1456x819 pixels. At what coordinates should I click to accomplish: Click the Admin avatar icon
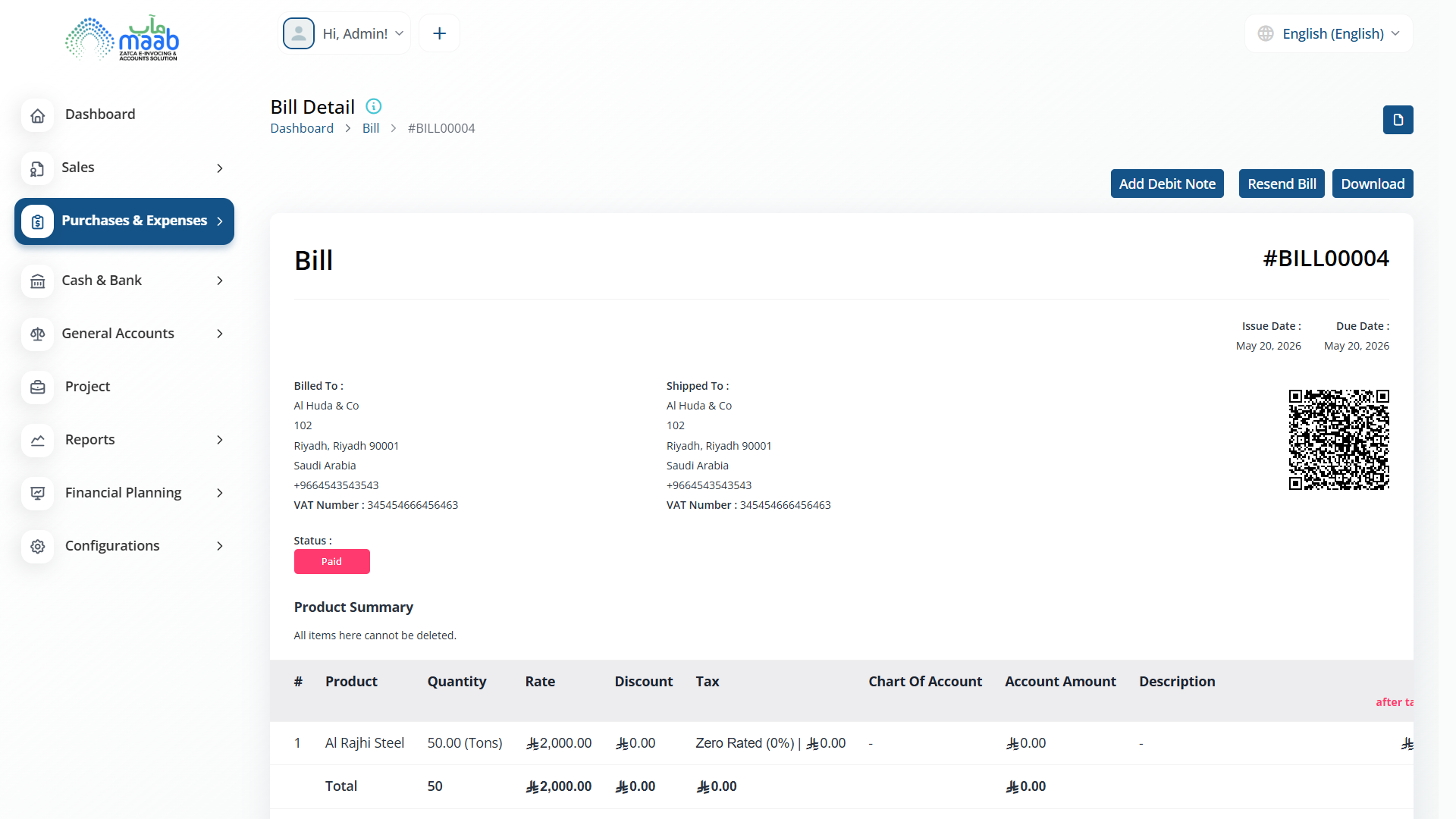(x=299, y=33)
